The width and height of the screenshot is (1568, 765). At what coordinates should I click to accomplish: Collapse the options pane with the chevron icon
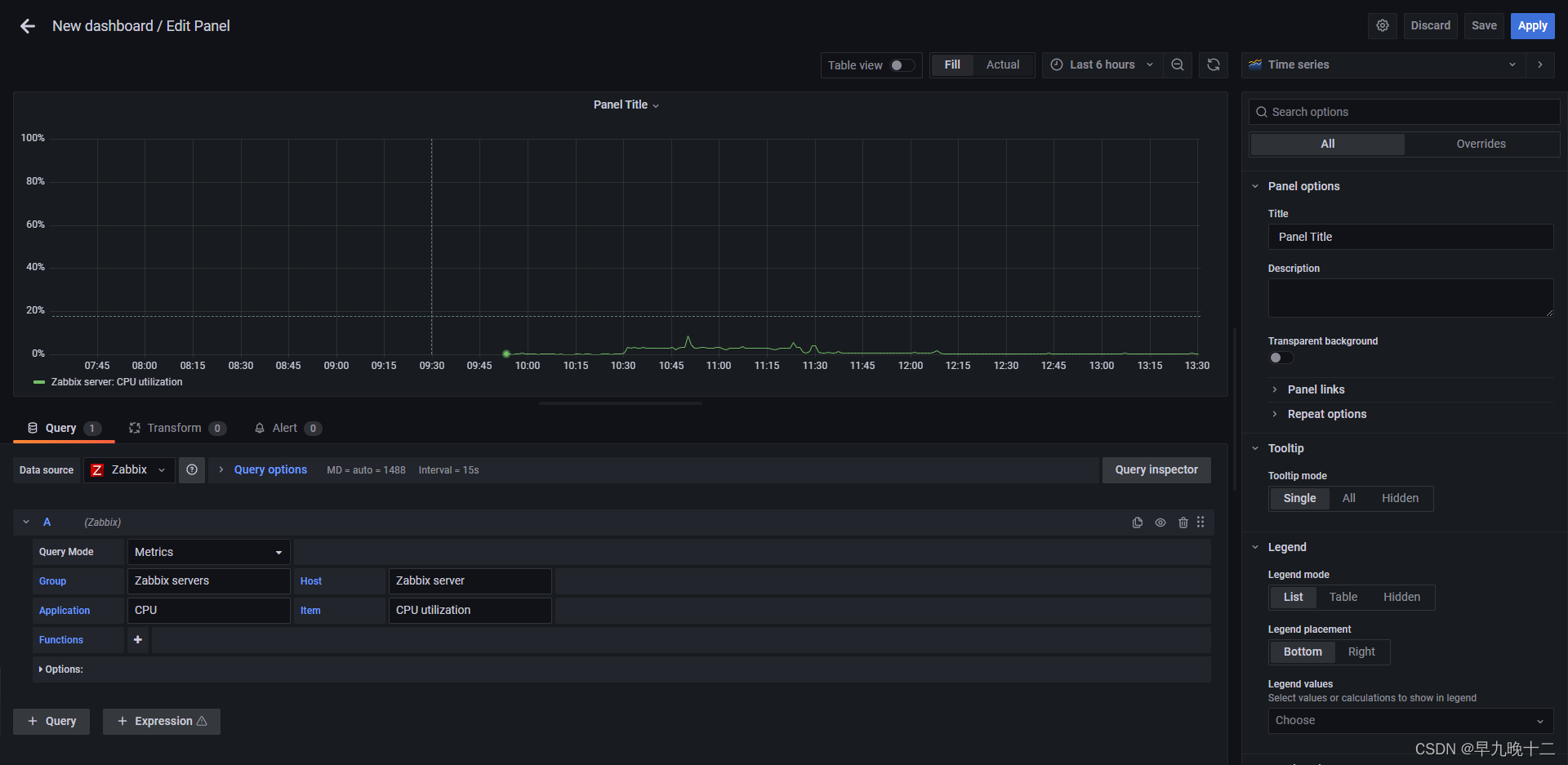(1540, 64)
